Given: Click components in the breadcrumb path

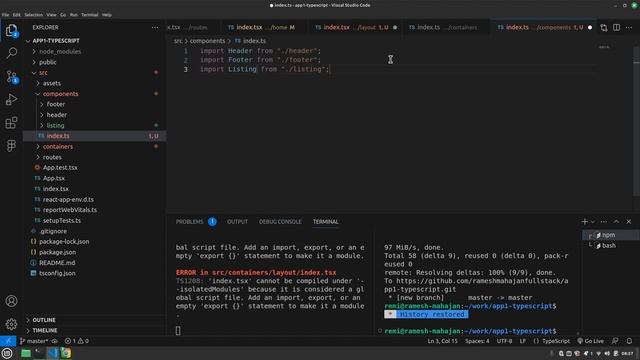Looking at the screenshot, I should pos(207,41).
